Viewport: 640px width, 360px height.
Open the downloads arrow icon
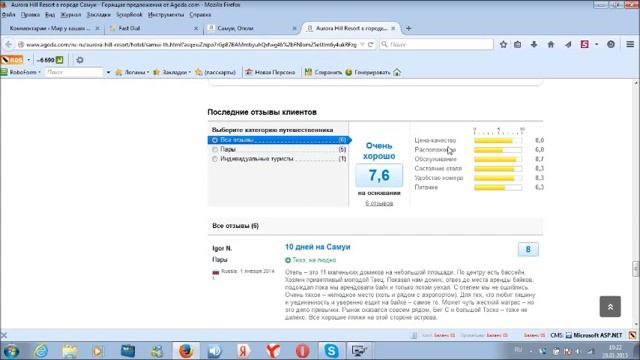pos(534,44)
